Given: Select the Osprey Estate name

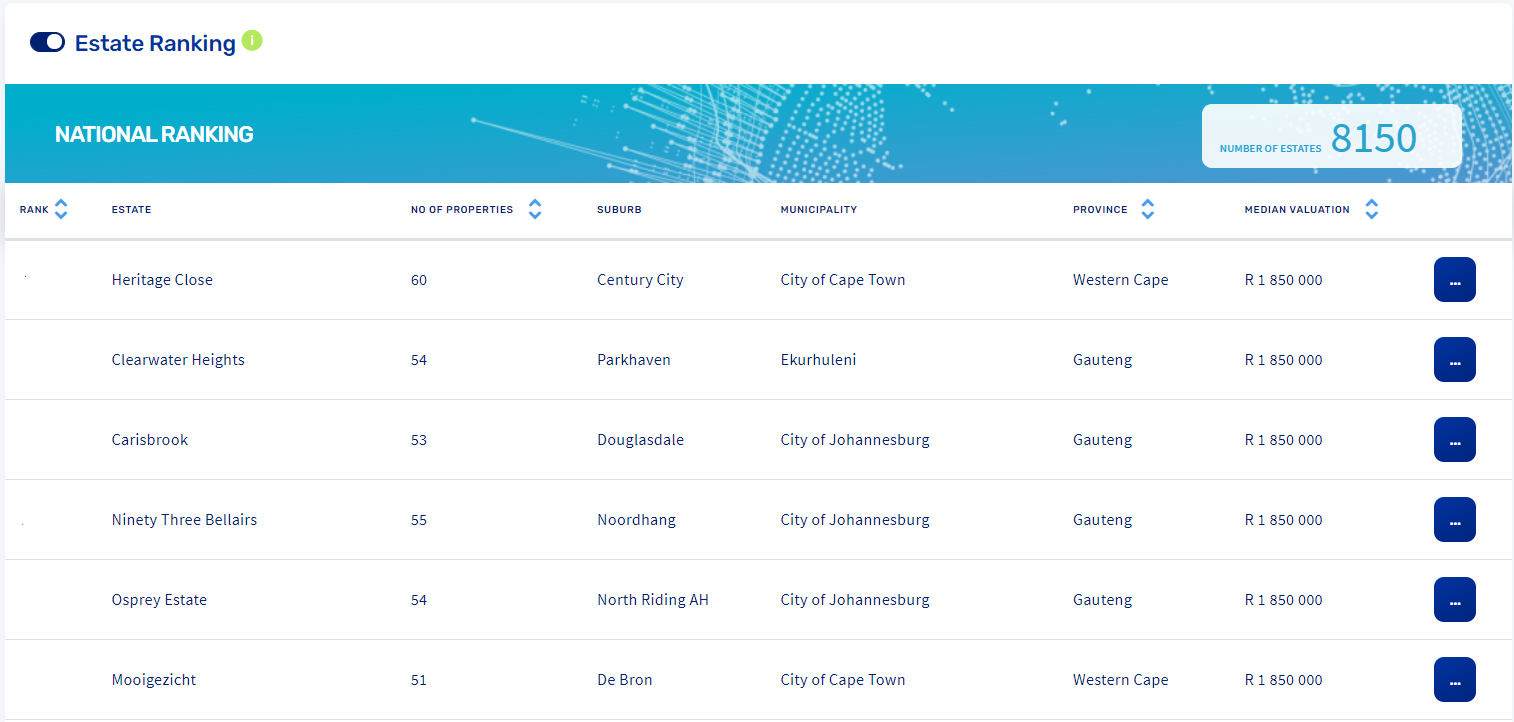Looking at the screenshot, I should click(x=159, y=600).
